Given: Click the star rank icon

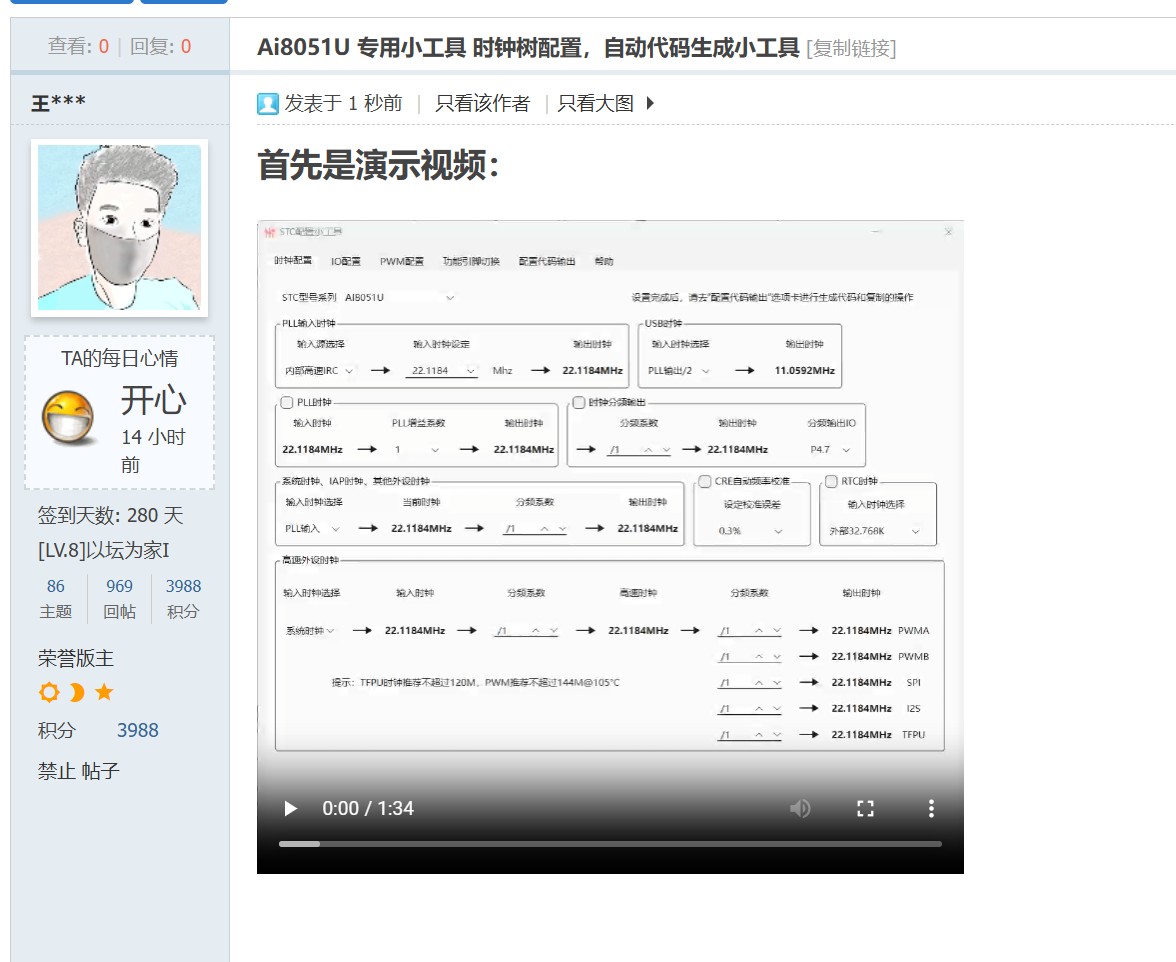Looking at the screenshot, I should click(x=104, y=691).
